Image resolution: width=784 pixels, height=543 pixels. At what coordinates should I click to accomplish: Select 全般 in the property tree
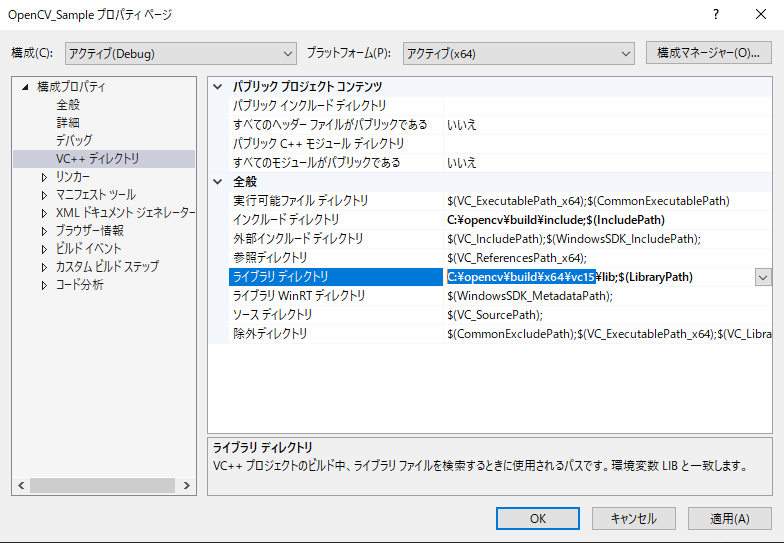tap(68, 104)
